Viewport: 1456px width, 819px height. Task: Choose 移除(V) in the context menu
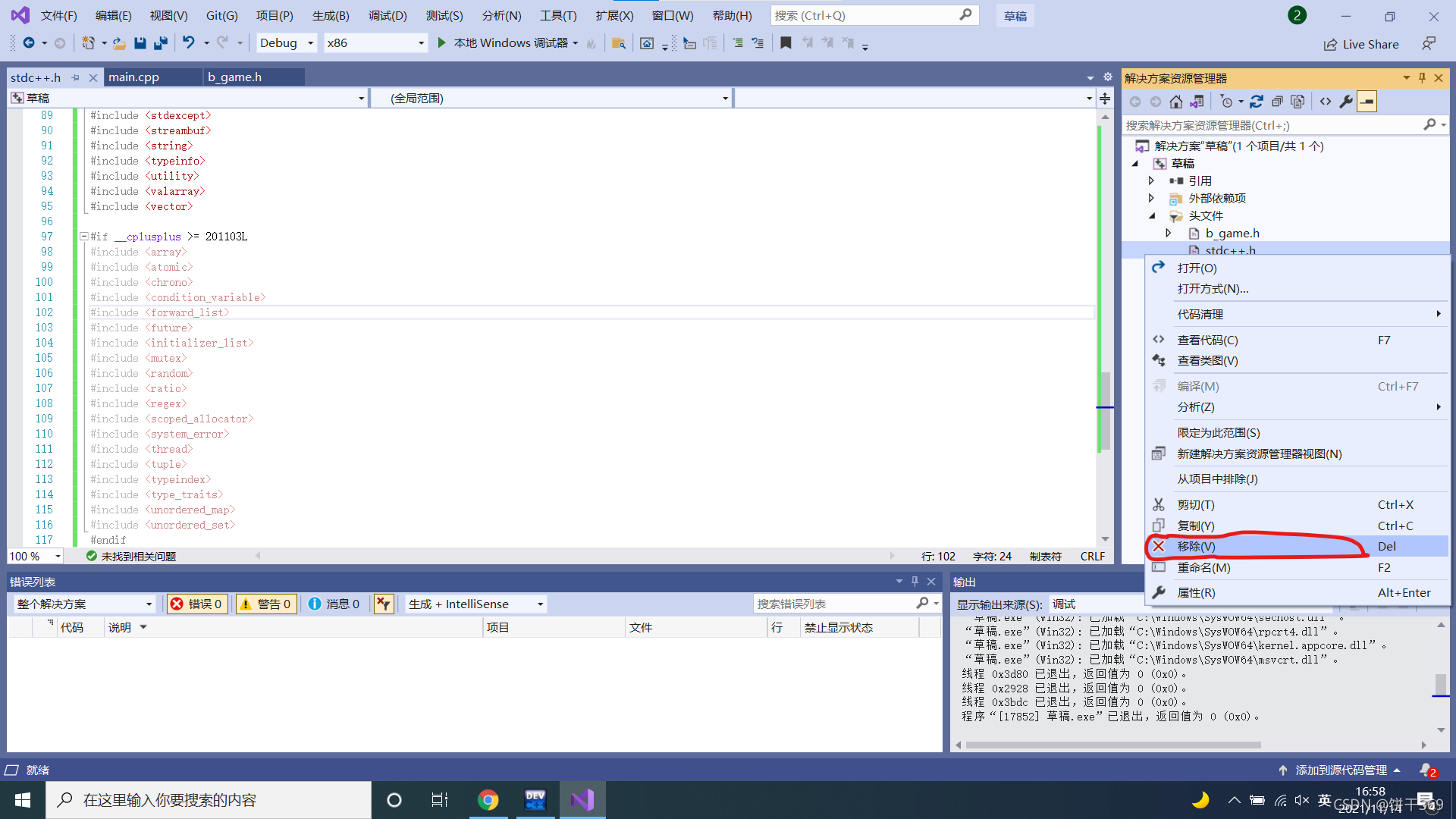coord(1196,546)
